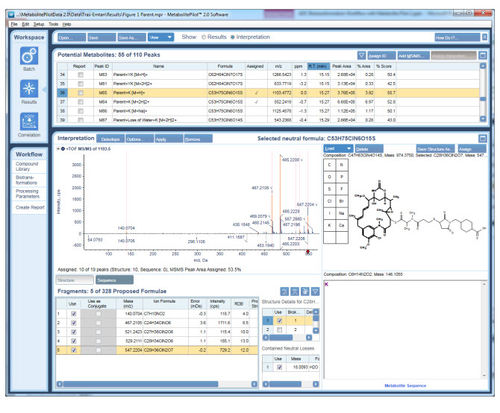Select the Ca element in the palette
Viewport: 500px width, 413px height.
point(342,225)
